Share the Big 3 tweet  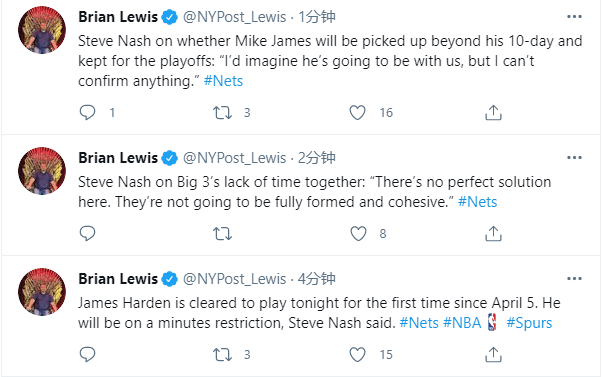(x=493, y=234)
